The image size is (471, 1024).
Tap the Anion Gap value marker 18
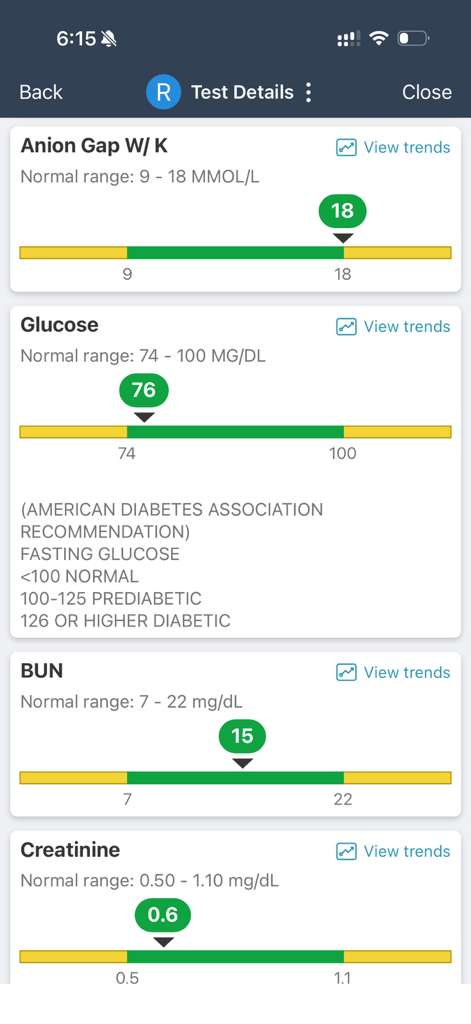coord(343,211)
